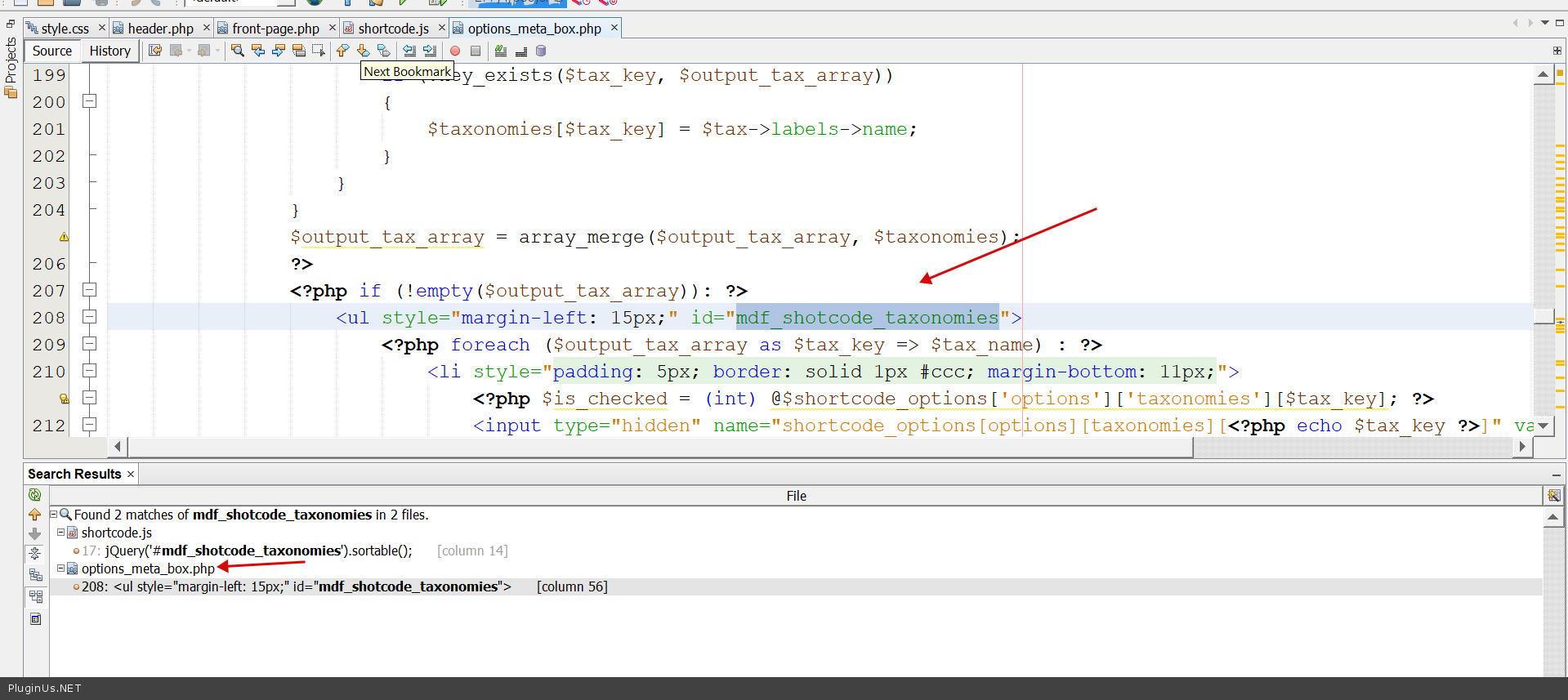Screen dimensions: 1568x700
Task: Open the shortcode.js editor tab
Action: pyautogui.click(x=393, y=29)
